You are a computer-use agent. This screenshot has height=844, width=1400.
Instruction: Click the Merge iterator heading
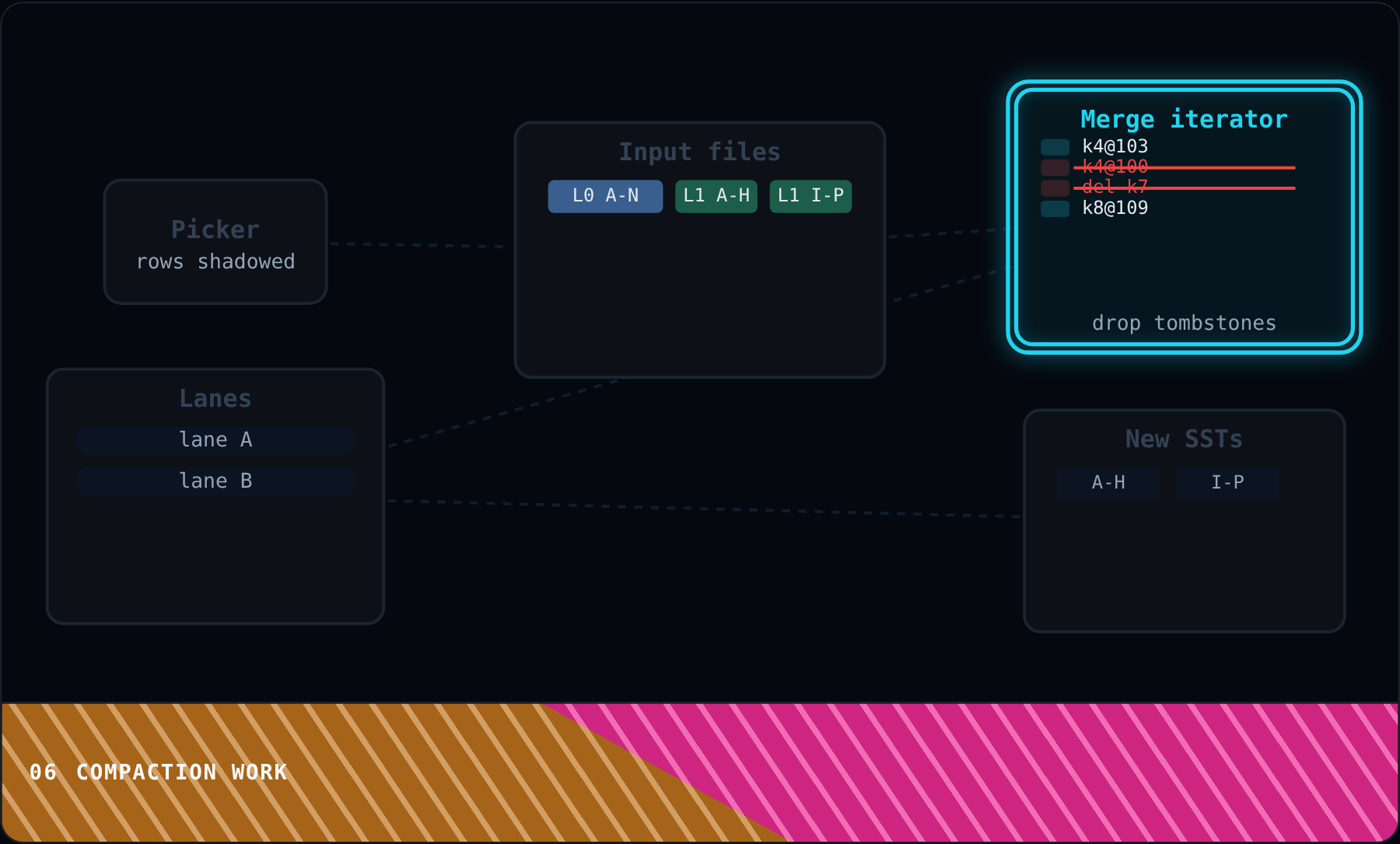(1184, 119)
